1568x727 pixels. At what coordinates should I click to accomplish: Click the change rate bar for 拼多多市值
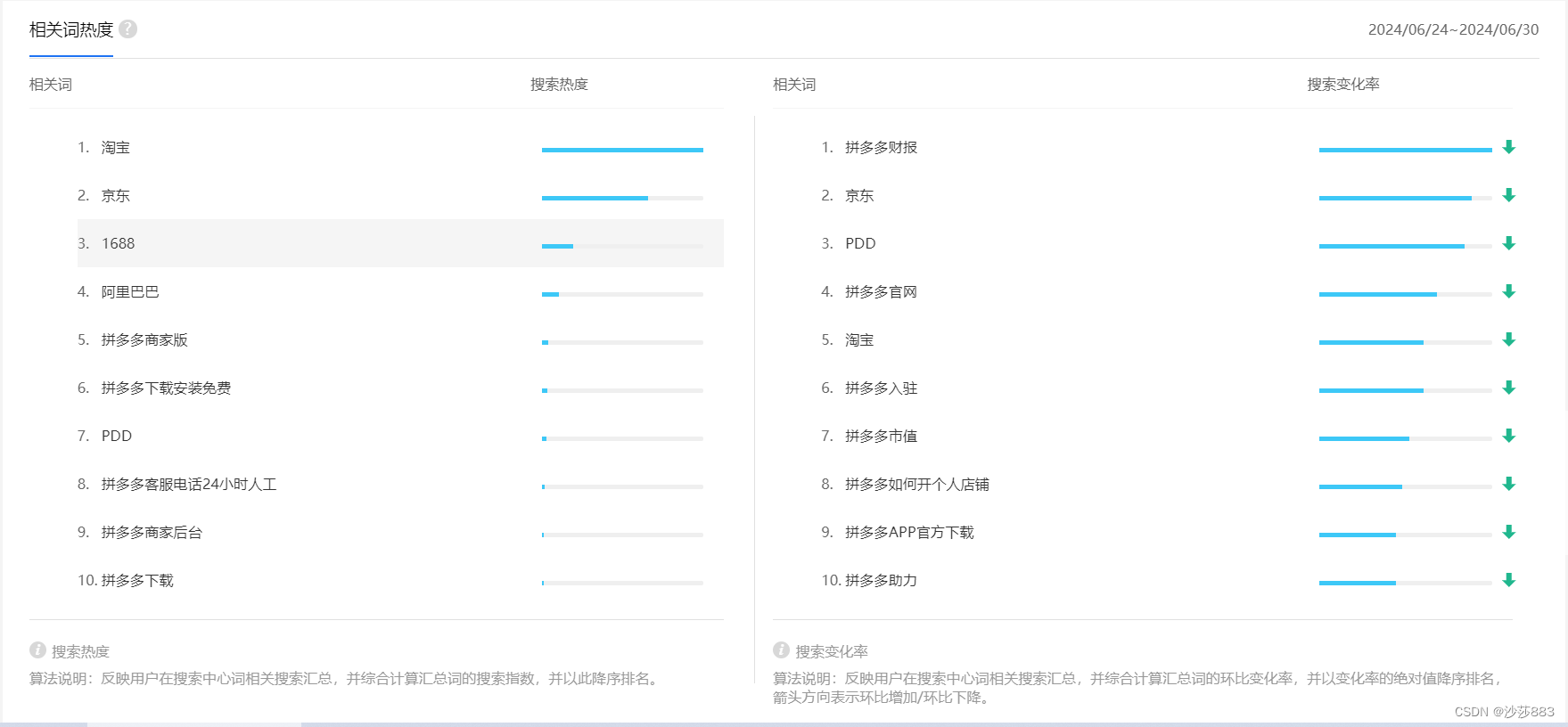1406,438
